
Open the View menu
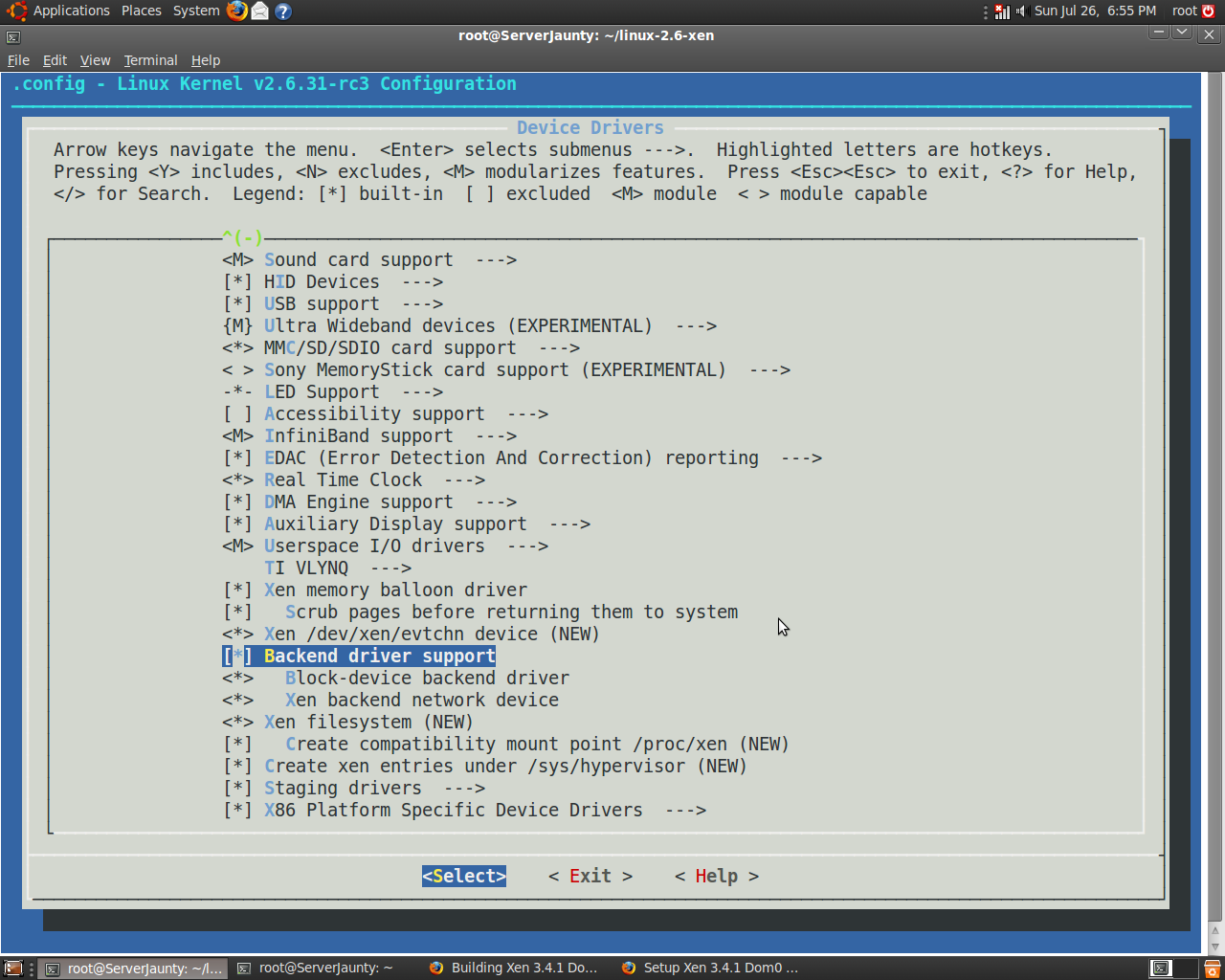coord(95,60)
